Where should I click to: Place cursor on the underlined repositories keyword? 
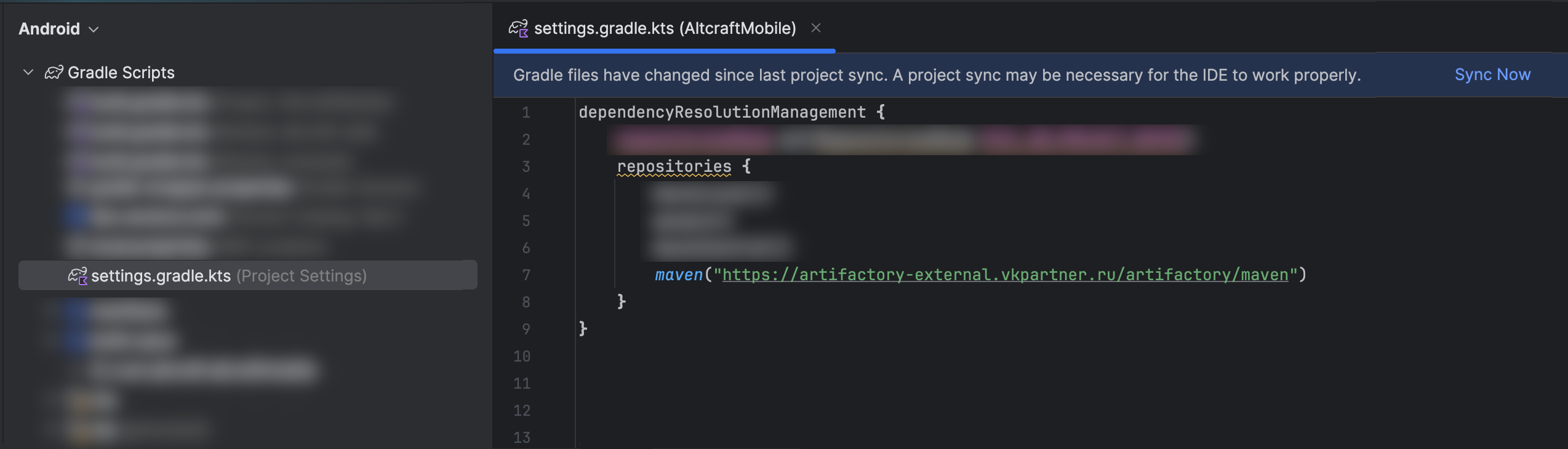click(674, 166)
